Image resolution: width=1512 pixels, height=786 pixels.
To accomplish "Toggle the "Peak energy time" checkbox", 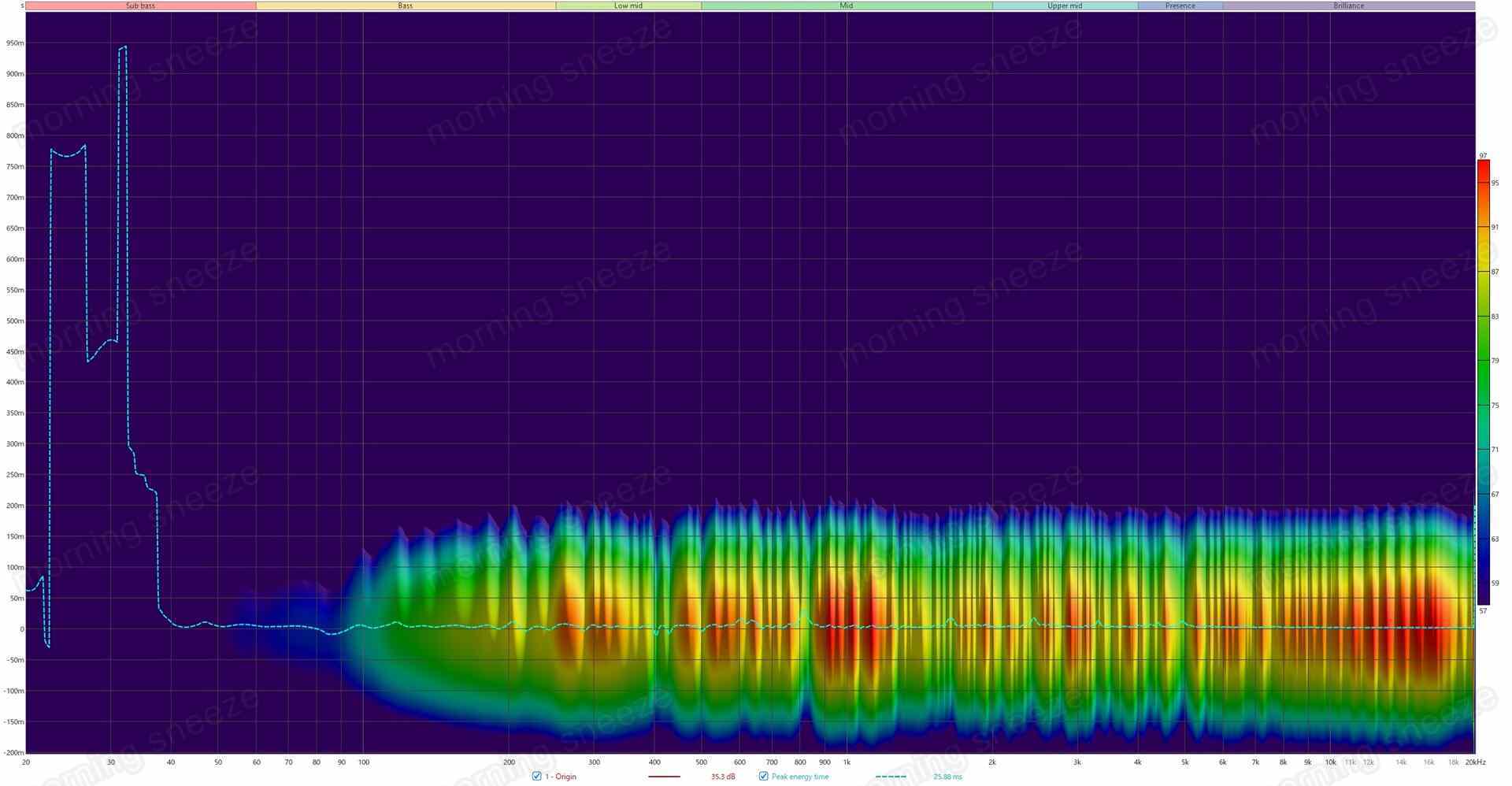I will point(763,777).
